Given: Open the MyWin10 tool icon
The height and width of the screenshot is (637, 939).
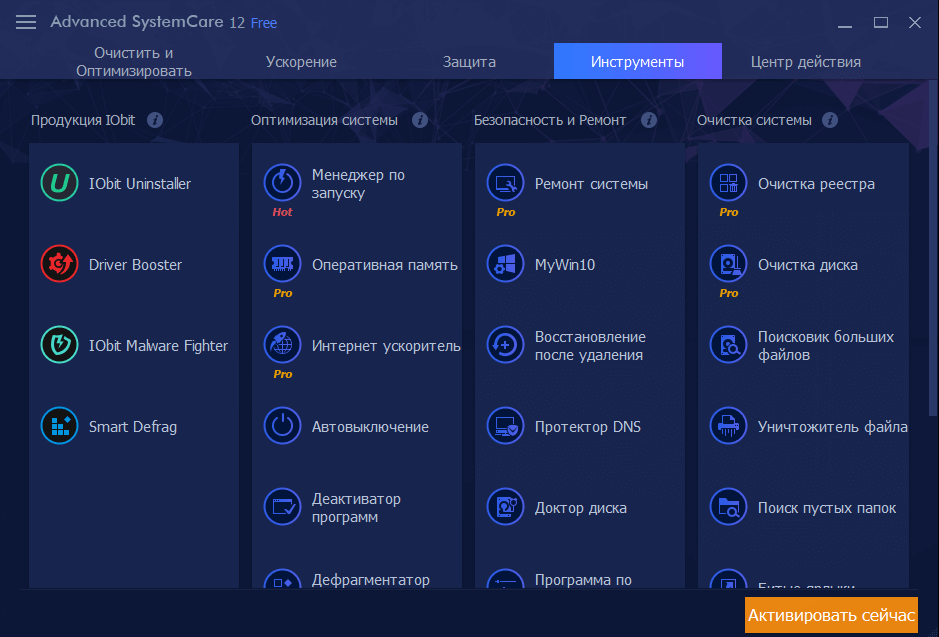Looking at the screenshot, I should coord(505,265).
